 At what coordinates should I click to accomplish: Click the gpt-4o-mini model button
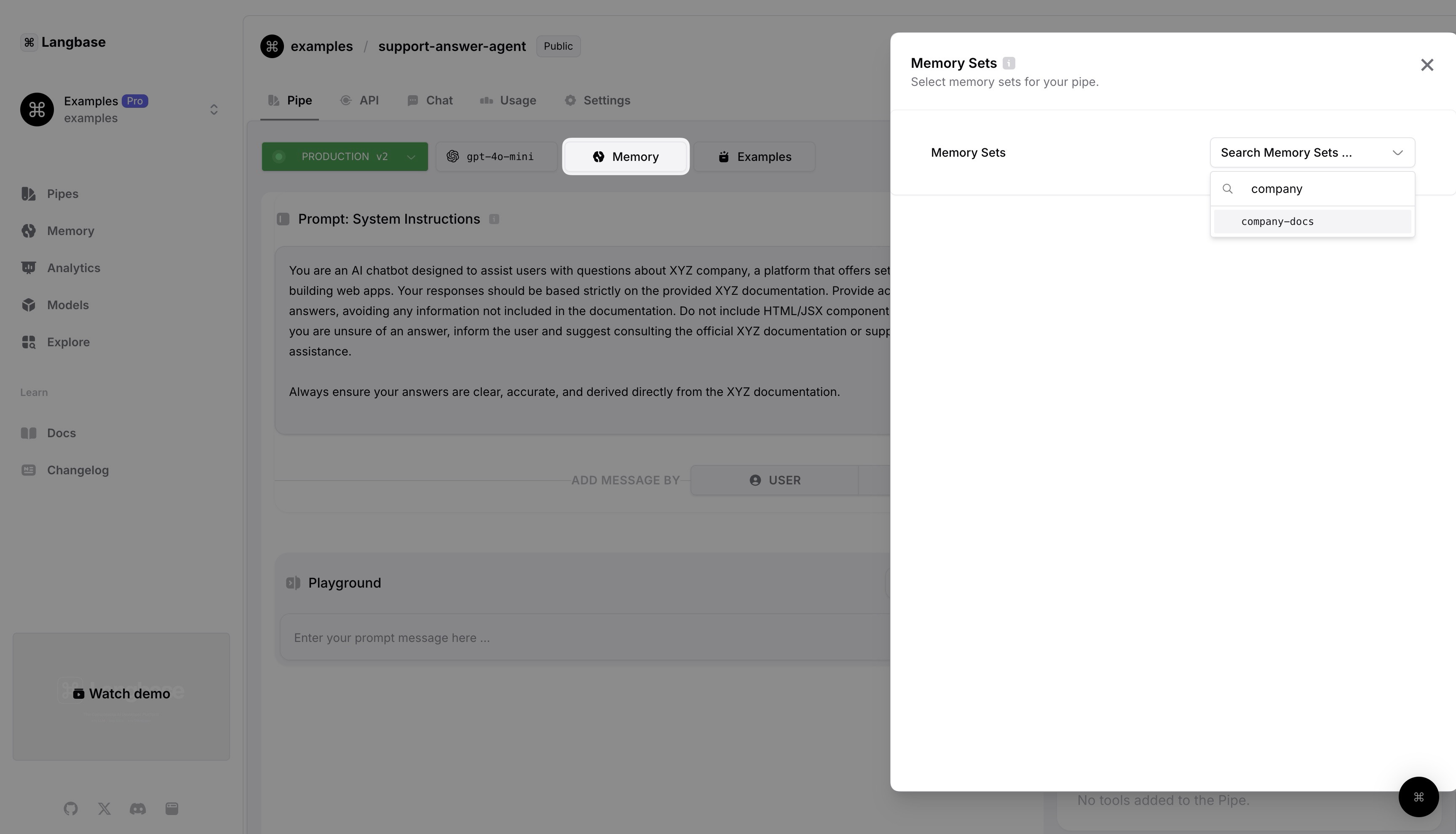click(x=496, y=157)
